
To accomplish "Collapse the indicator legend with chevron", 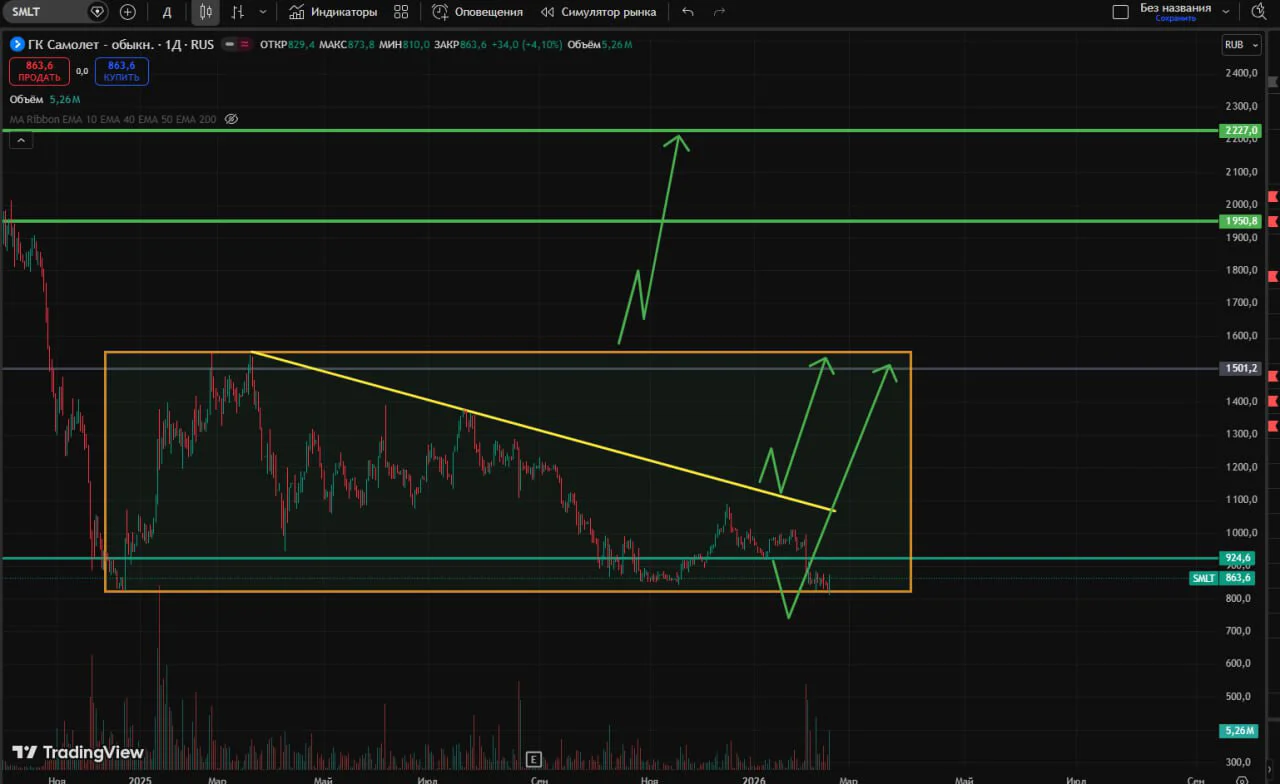I will 22,141.
